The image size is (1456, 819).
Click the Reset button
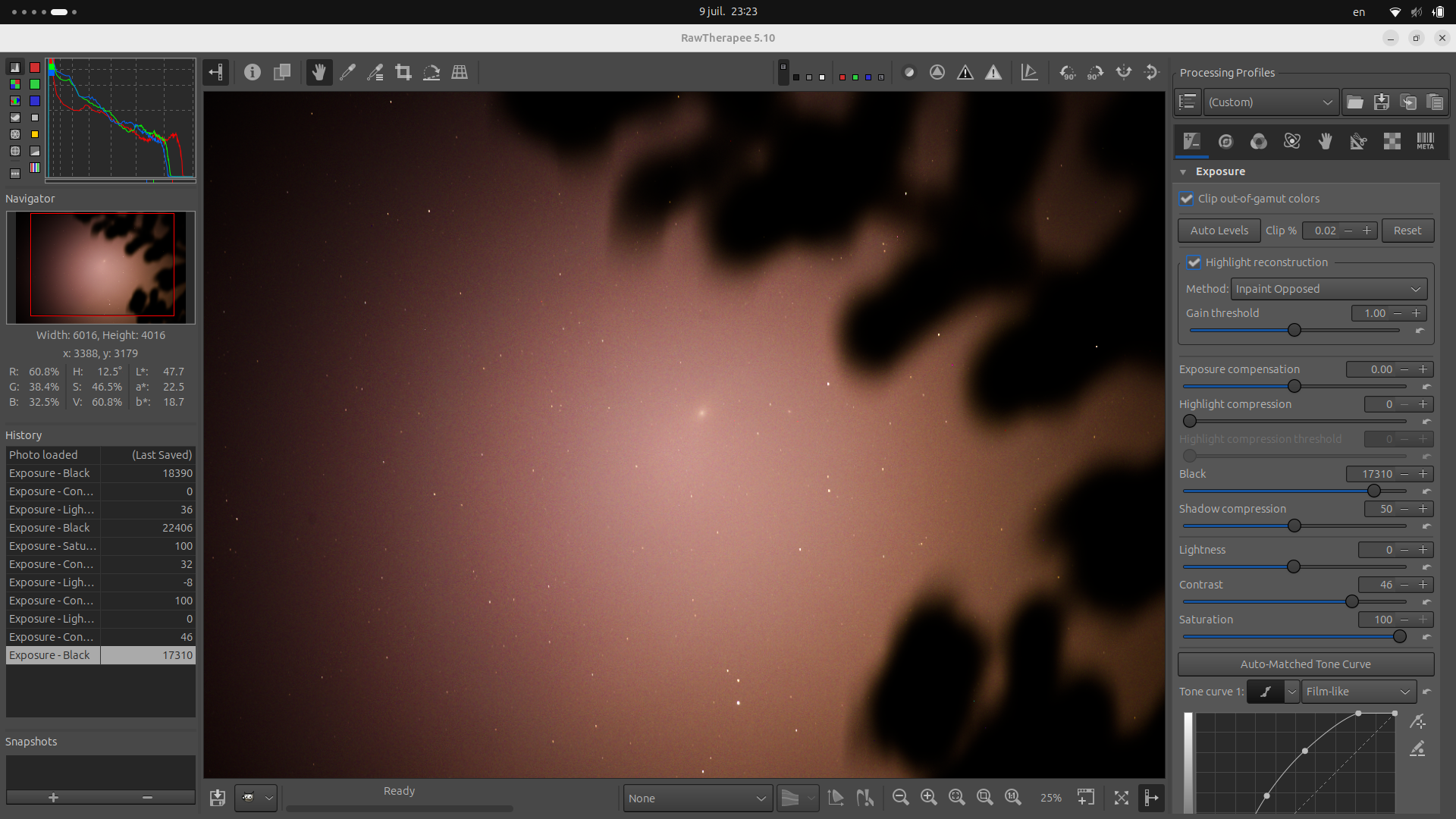point(1407,231)
